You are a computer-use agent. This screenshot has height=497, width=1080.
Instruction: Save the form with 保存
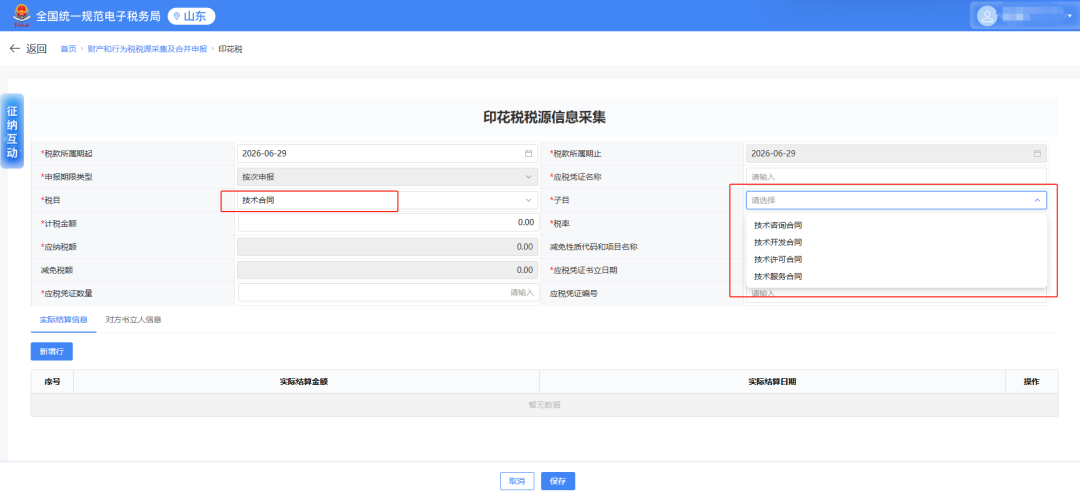558,481
